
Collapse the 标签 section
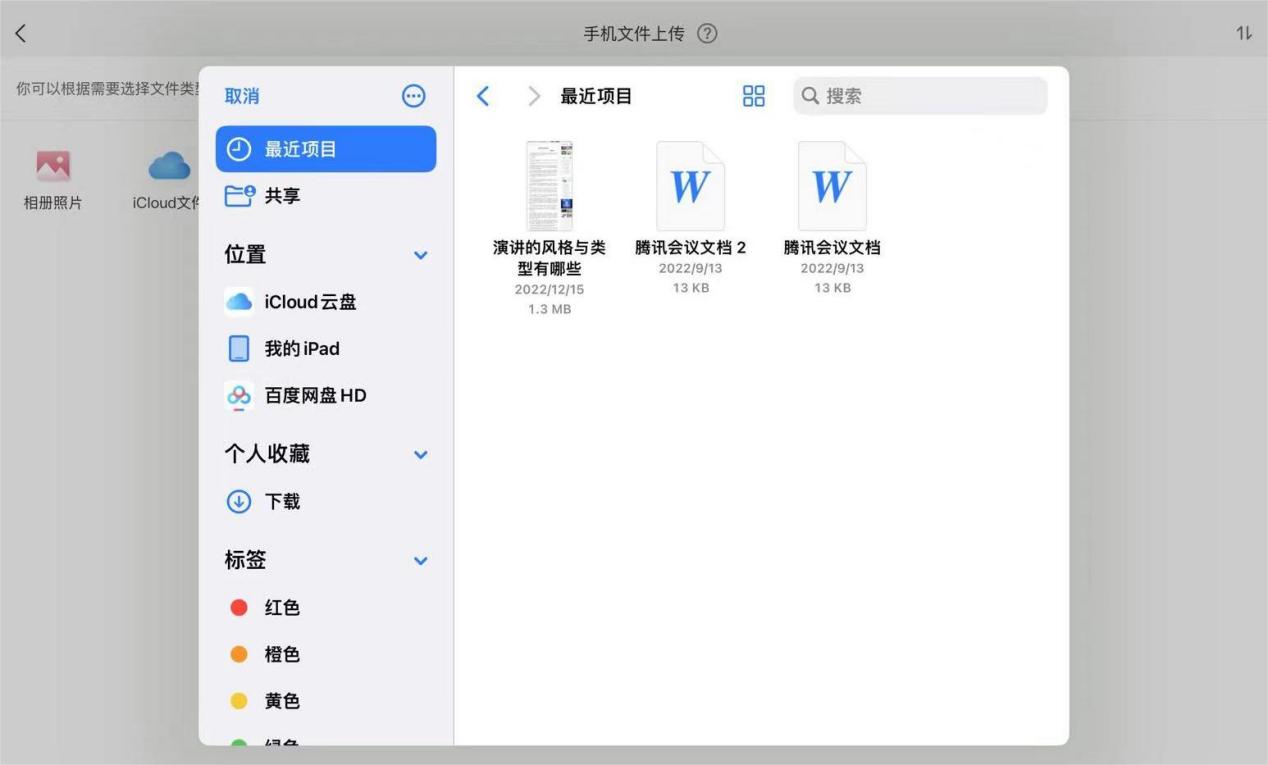pos(419,560)
